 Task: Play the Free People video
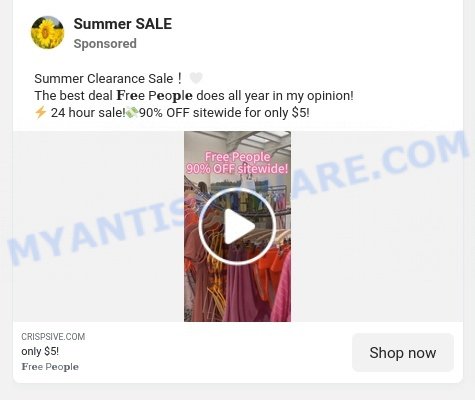tap(237, 226)
